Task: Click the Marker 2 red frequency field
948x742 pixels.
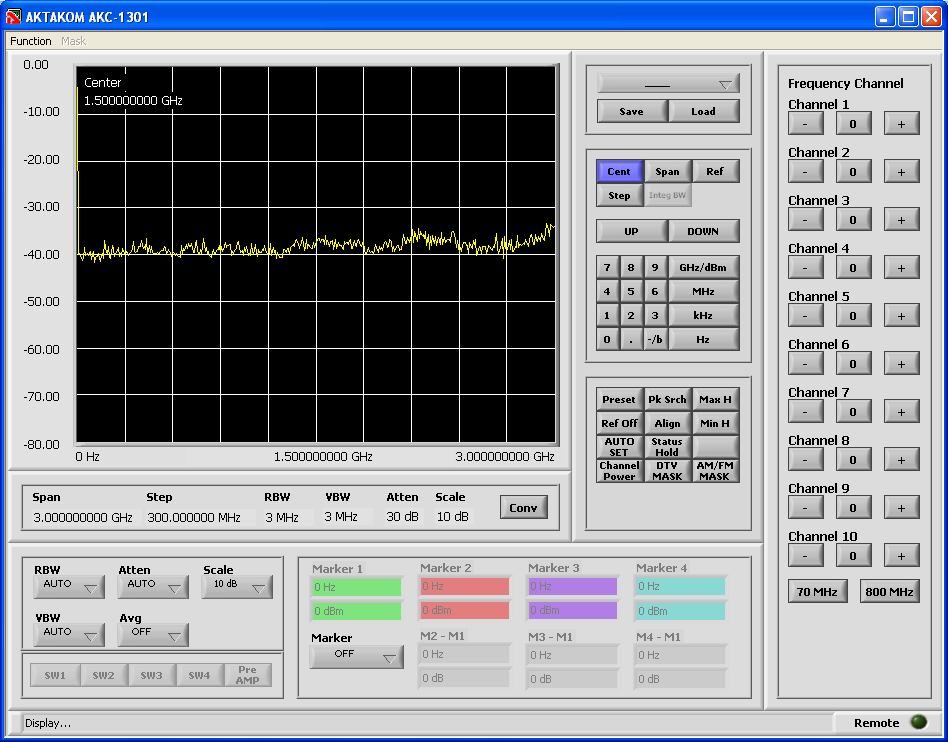Action: pos(464,586)
